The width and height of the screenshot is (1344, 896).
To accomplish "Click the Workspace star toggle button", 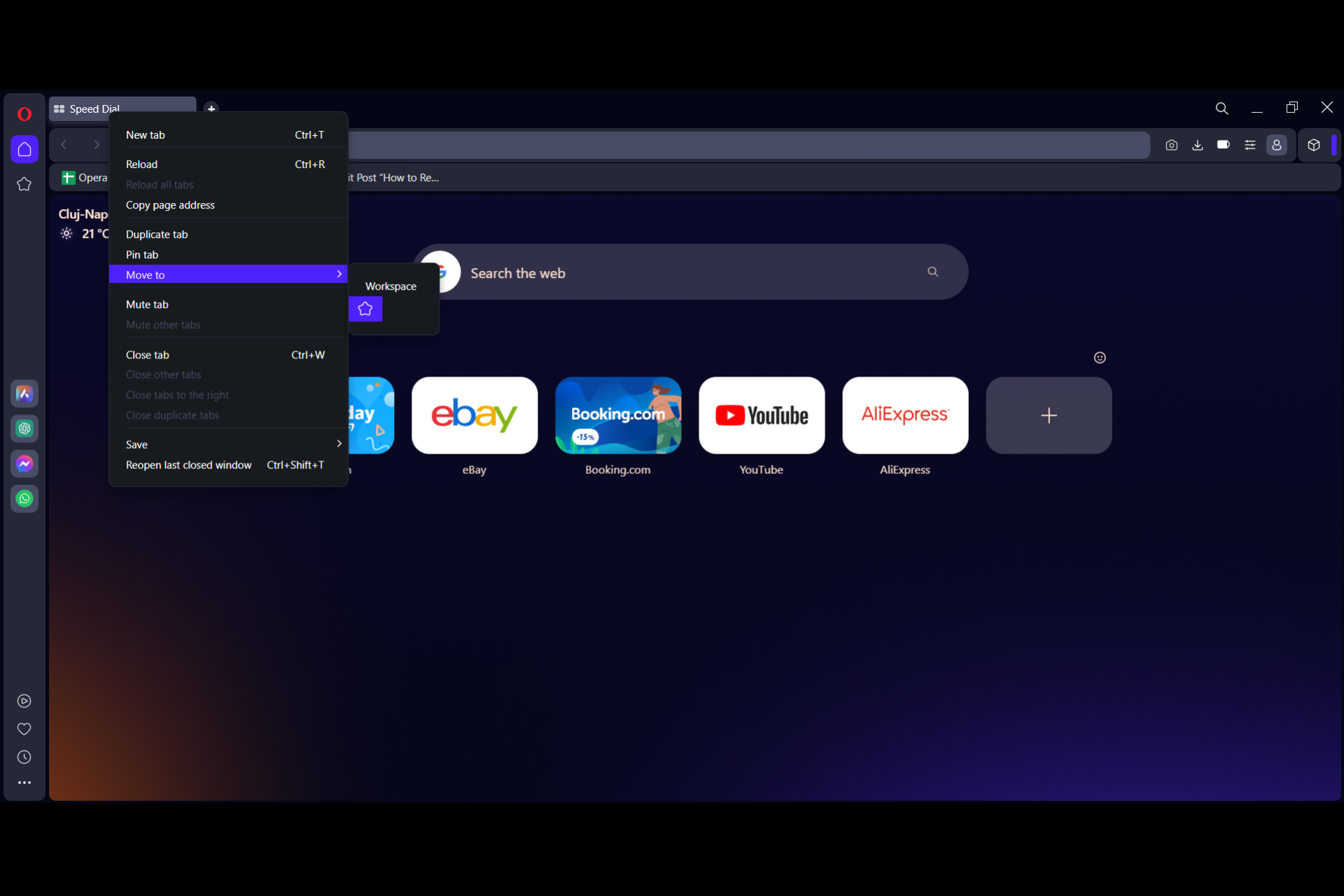I will (x=365, y=308).
